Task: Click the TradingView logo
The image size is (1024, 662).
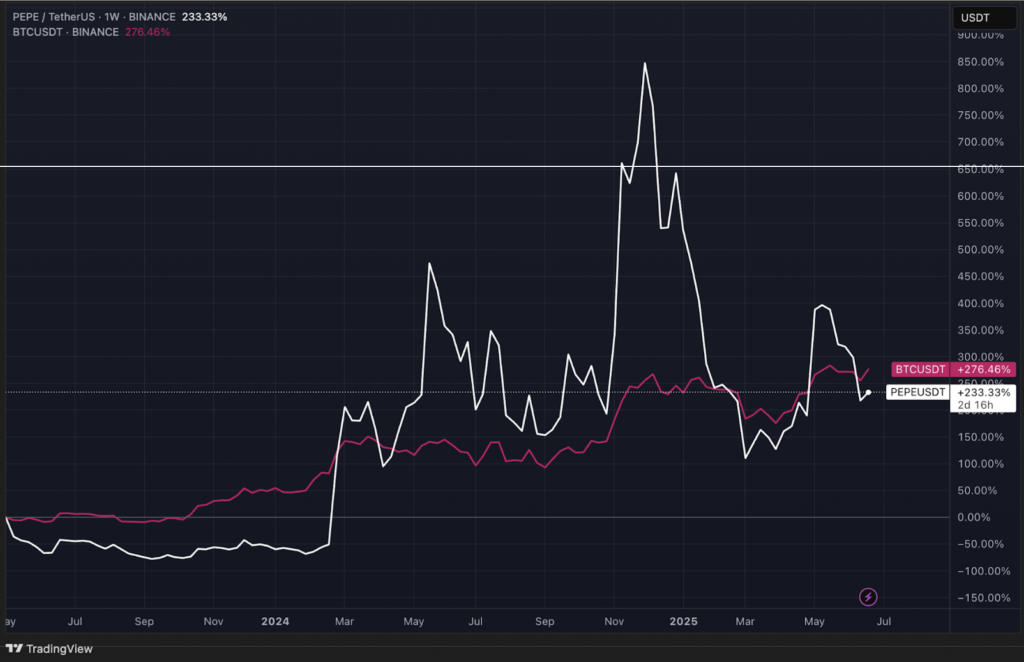Action: pyautogui.click(x=50, y=648)
